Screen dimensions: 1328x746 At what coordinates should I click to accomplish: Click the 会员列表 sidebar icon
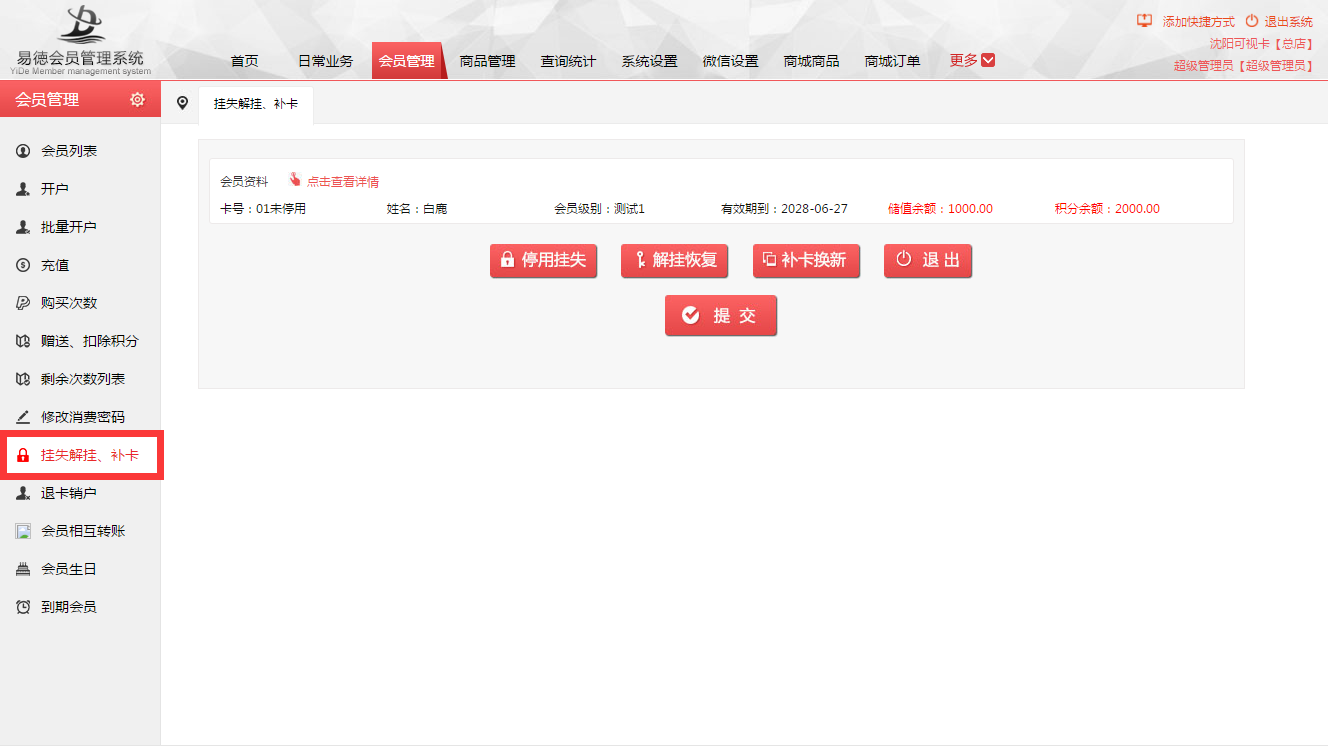coord(23,151)
